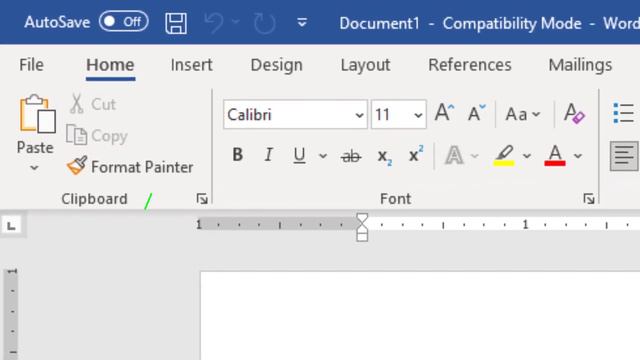Expand the font name dropdown arrow

pyautogui.click(x=359, y=115)
